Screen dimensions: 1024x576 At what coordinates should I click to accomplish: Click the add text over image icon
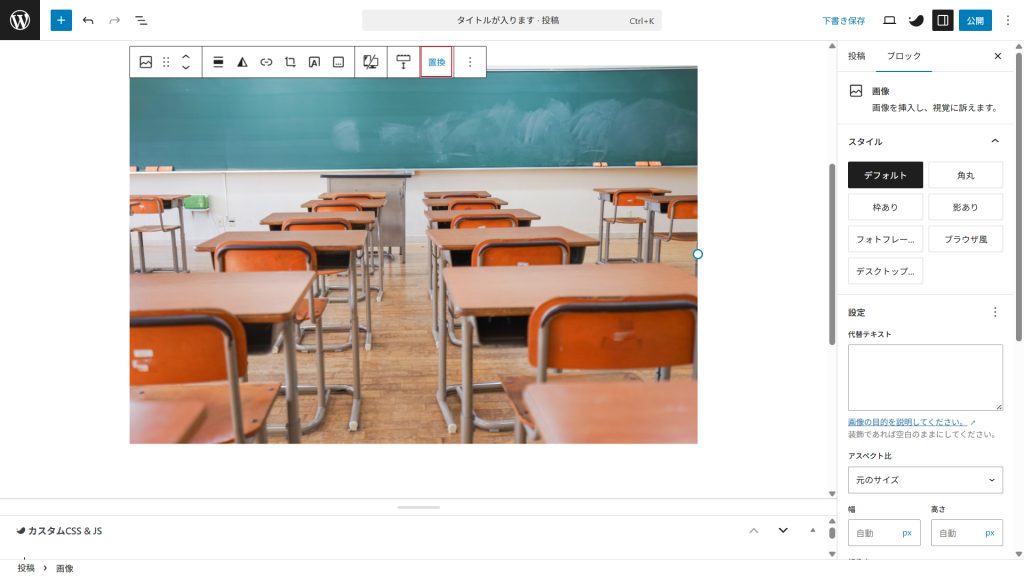(314, 62)
